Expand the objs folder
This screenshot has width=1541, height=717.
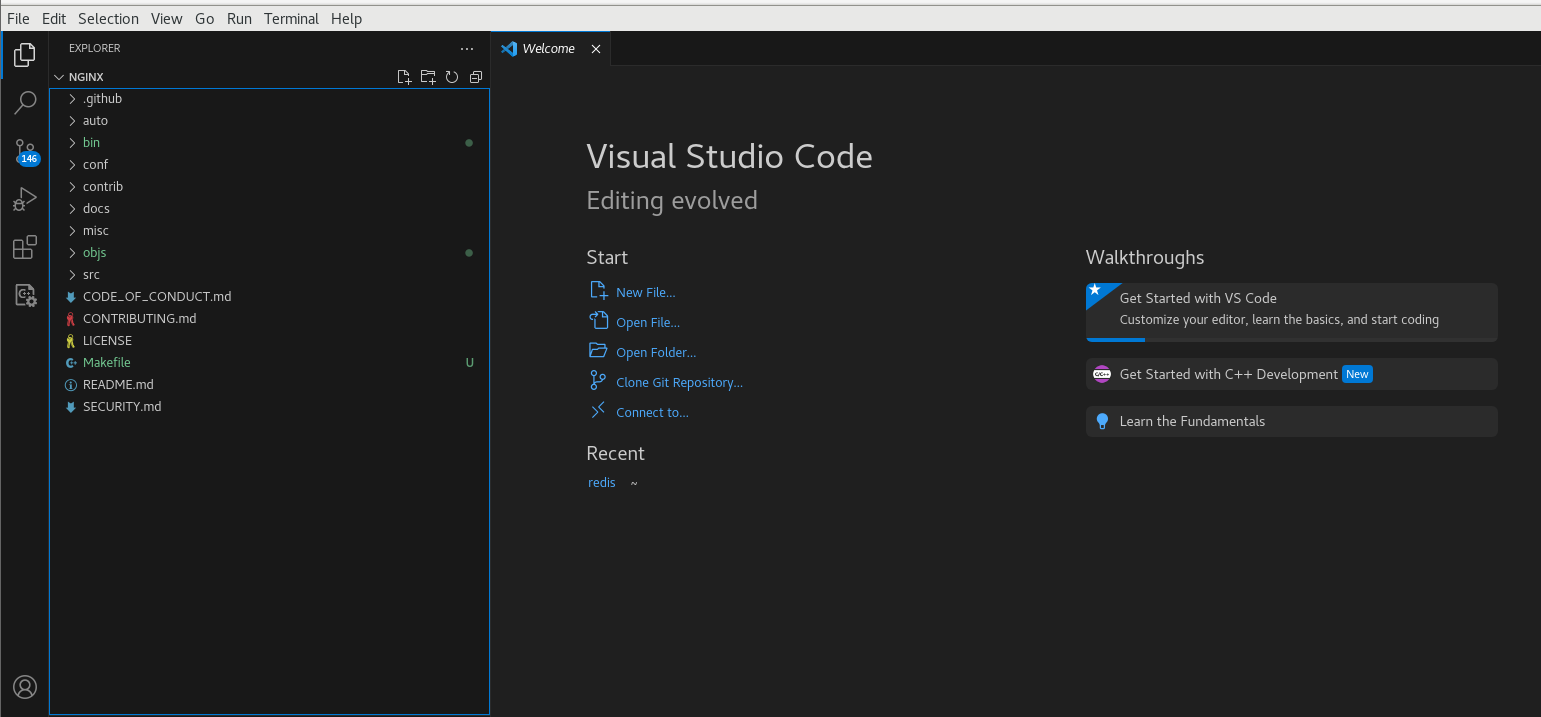pyautogui.click(x=72, y=253)
